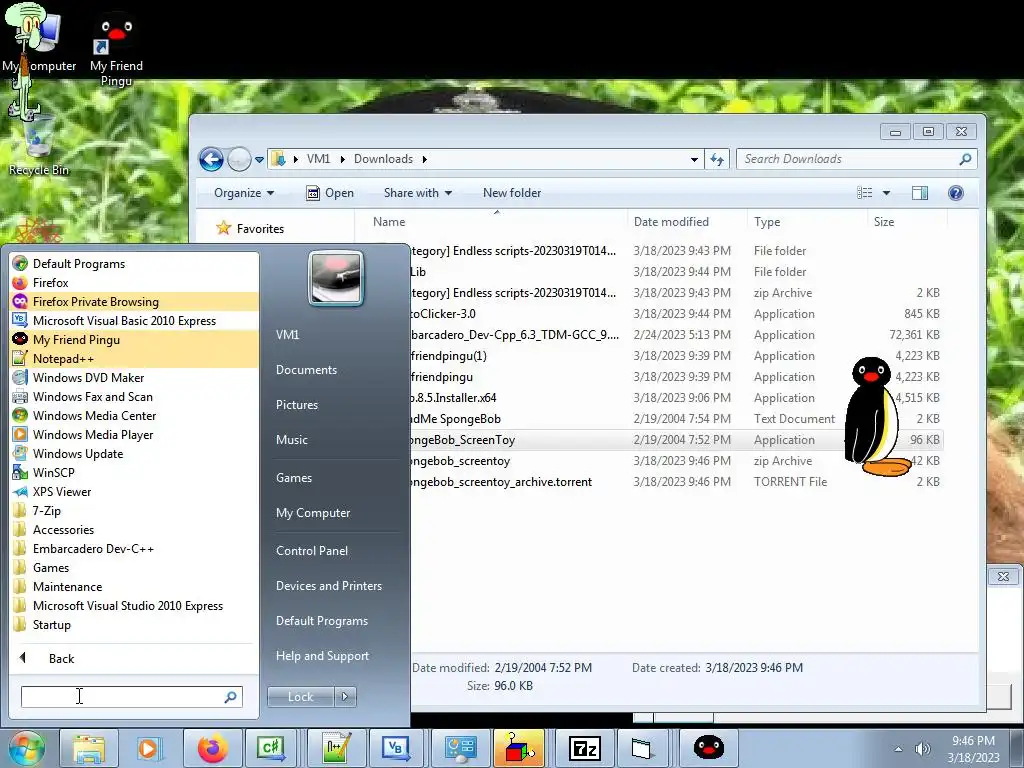Launch WinSCP from the programs list

[135, 472]
